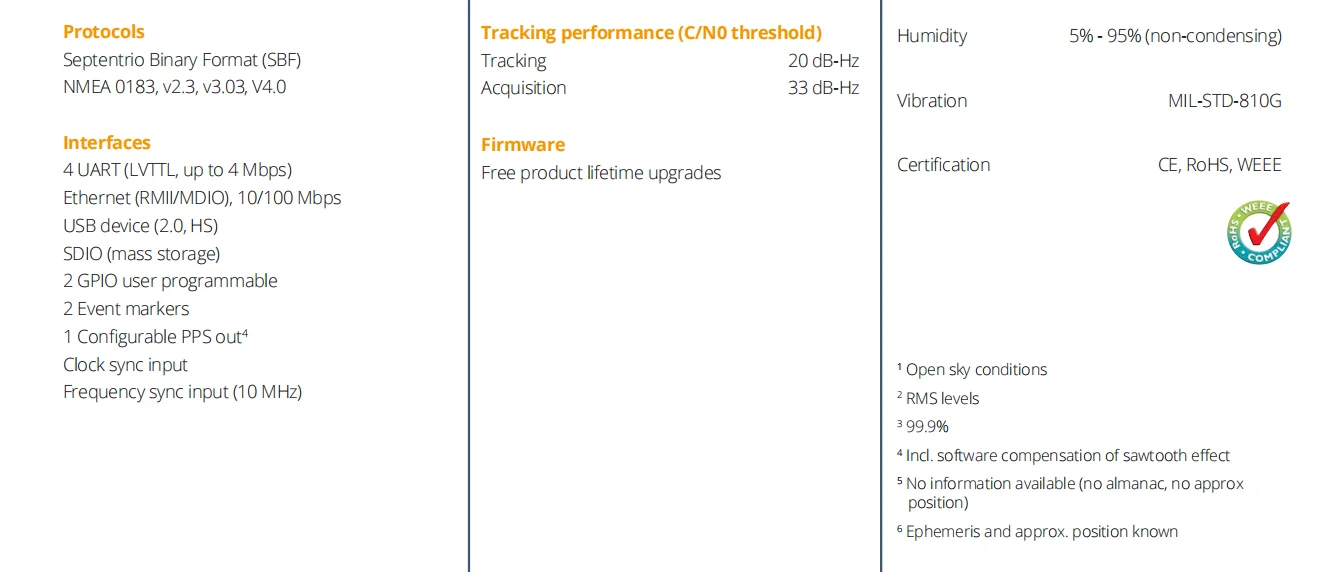Click the Firmware section heading
This screenshot has width=1317, height=572.
pyautogui.click(x=523, y=145)
